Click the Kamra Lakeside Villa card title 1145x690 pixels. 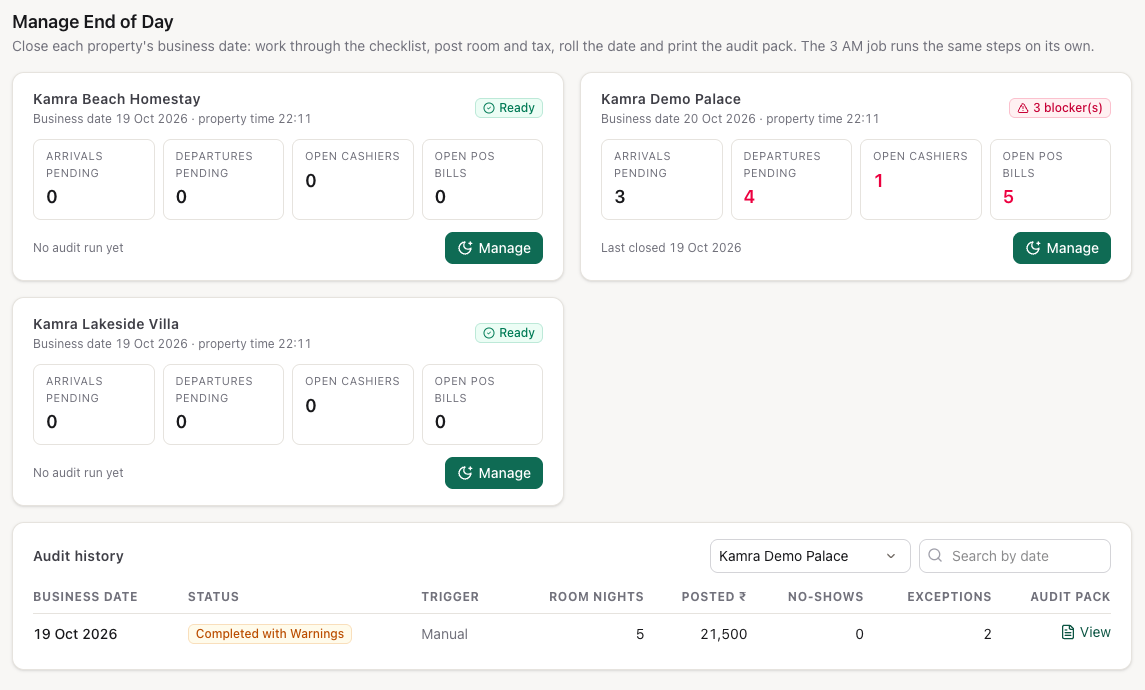tap(106, 324)
